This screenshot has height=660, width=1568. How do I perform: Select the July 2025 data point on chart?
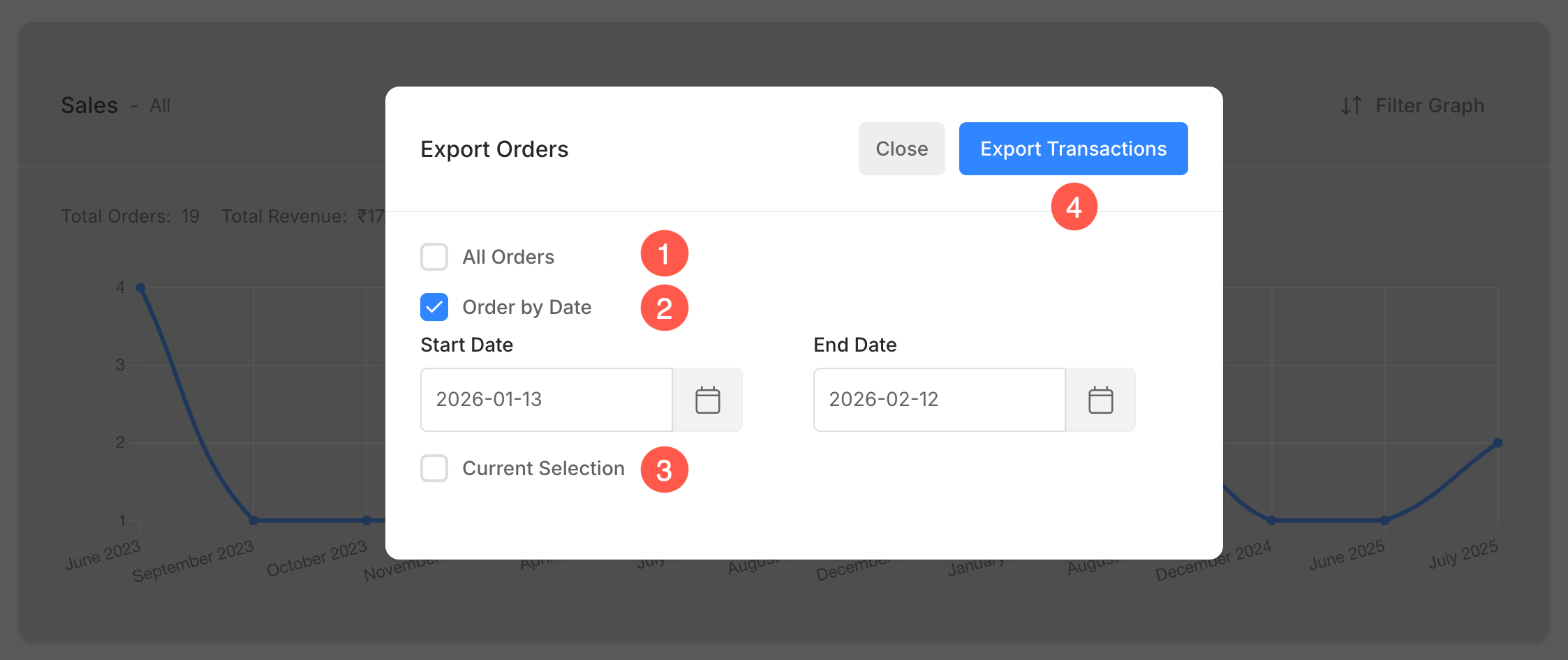[1497, 443]
